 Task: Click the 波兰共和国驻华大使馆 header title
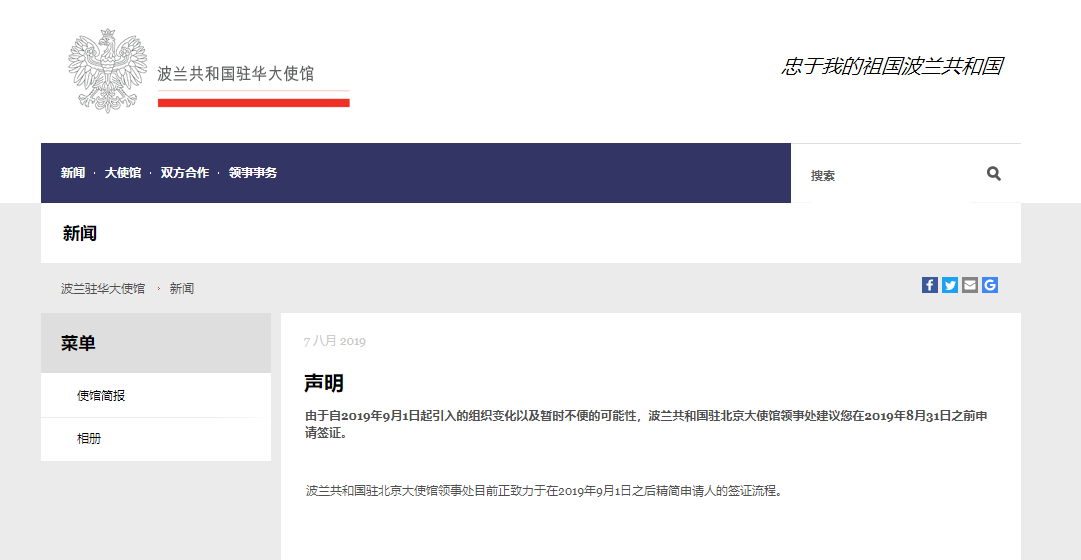pyautogui.click(x=236, y=74)
